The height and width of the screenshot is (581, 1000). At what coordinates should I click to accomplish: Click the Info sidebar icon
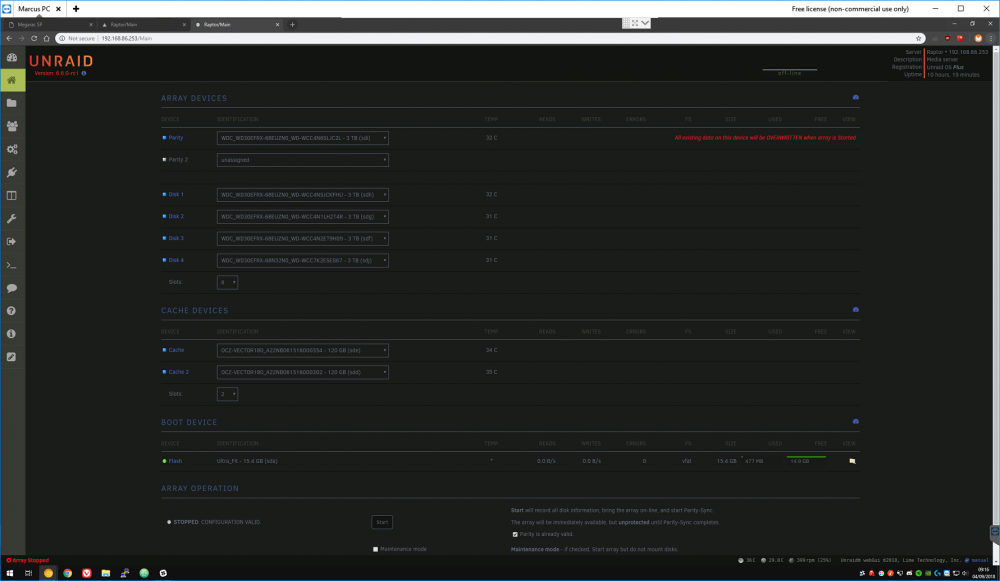(x=11, y=334)
